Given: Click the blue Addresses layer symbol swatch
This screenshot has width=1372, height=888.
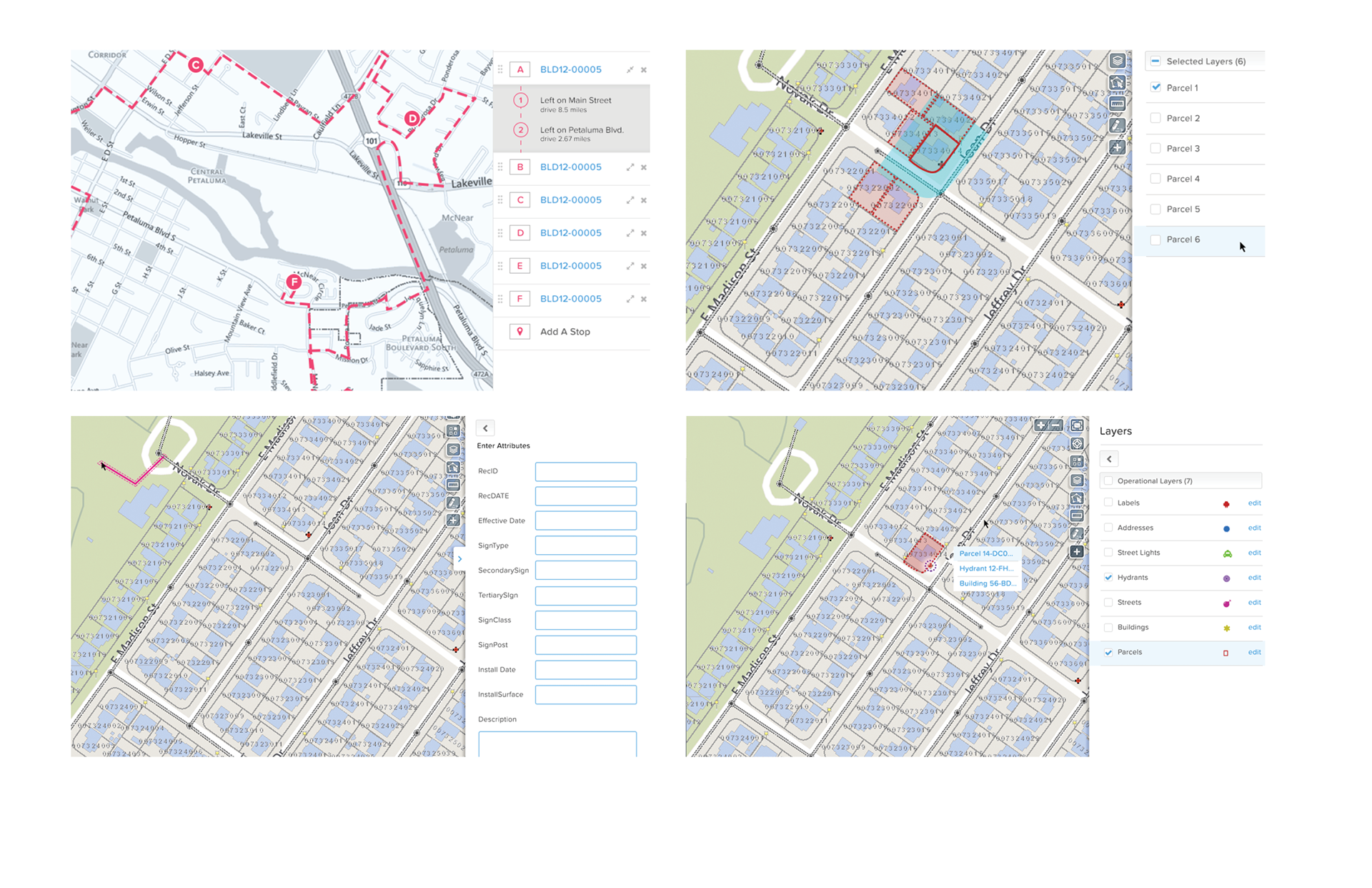Looking at the screenshot, I should coord(1226,529).
